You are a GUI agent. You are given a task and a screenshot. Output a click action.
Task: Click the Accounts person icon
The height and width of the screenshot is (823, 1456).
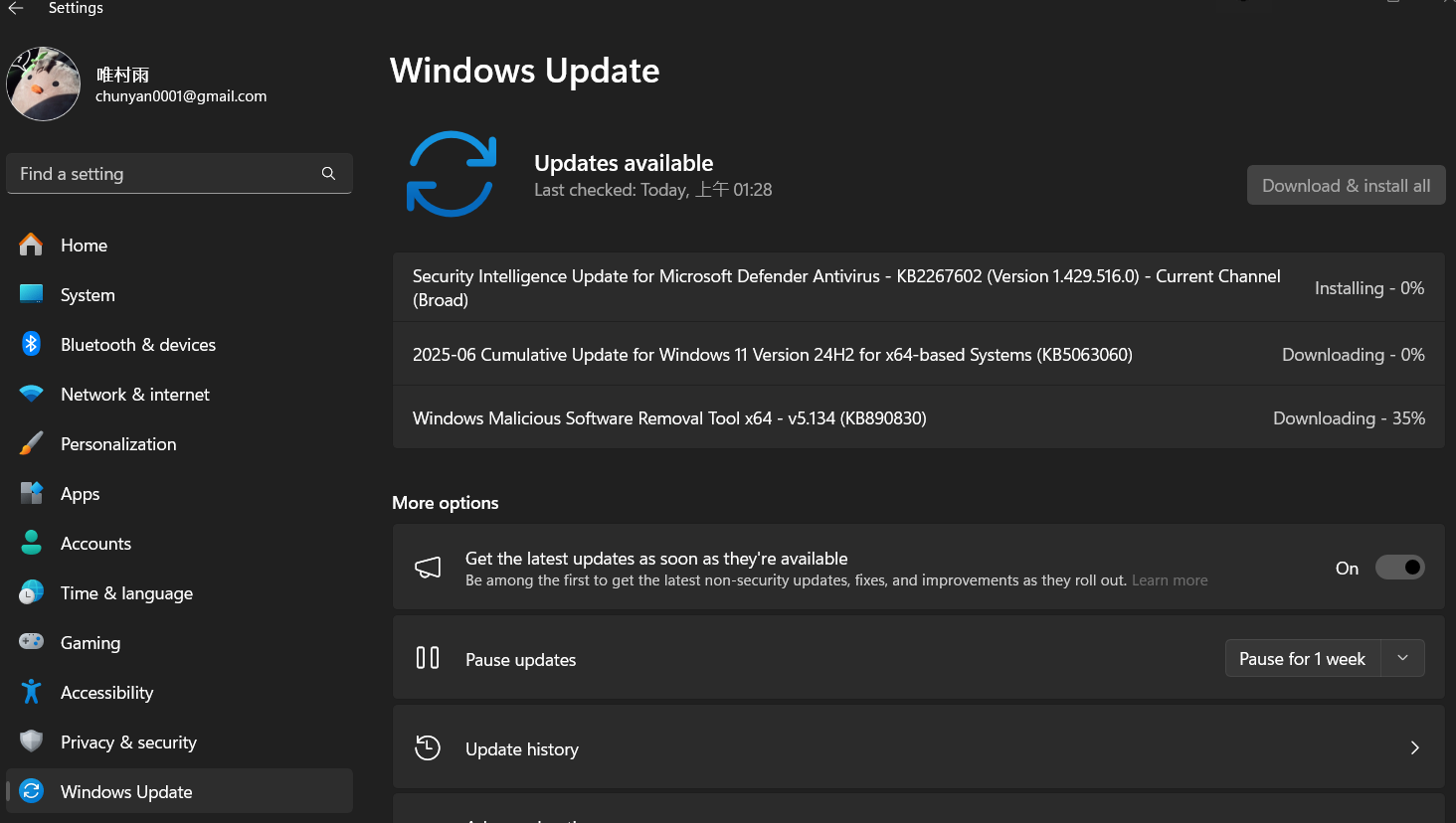pos(32,543)
